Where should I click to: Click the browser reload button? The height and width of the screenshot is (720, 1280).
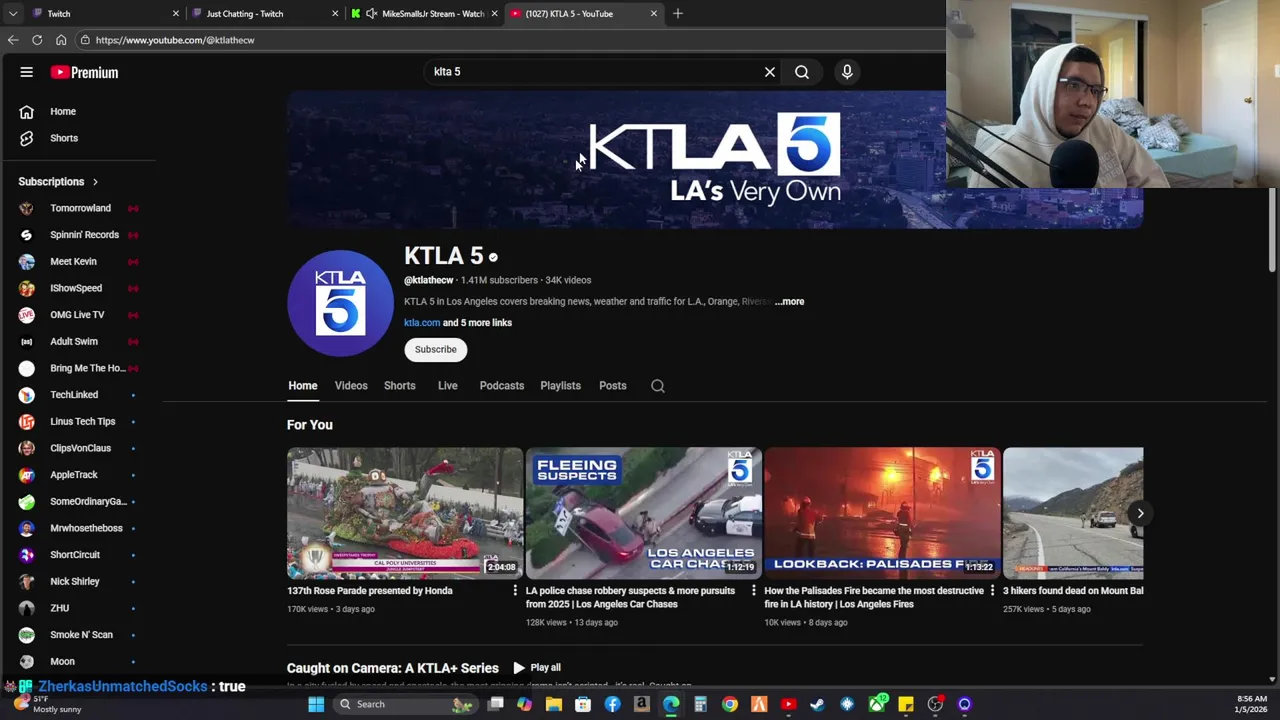tap(37, 40)
